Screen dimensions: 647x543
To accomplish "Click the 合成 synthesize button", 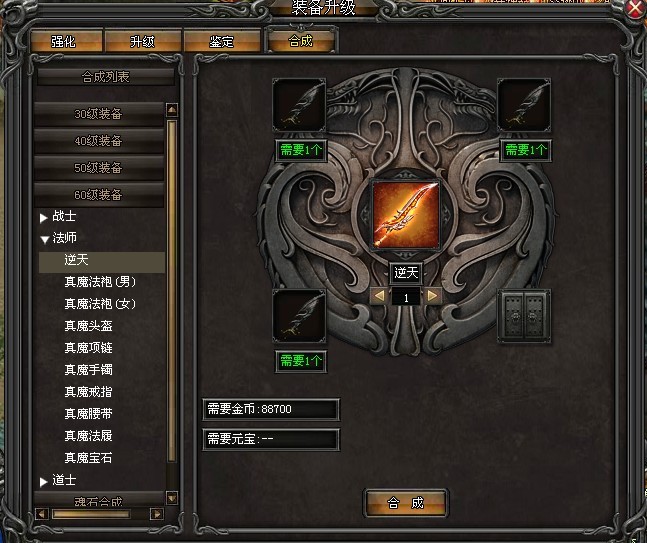I will 406,503.
